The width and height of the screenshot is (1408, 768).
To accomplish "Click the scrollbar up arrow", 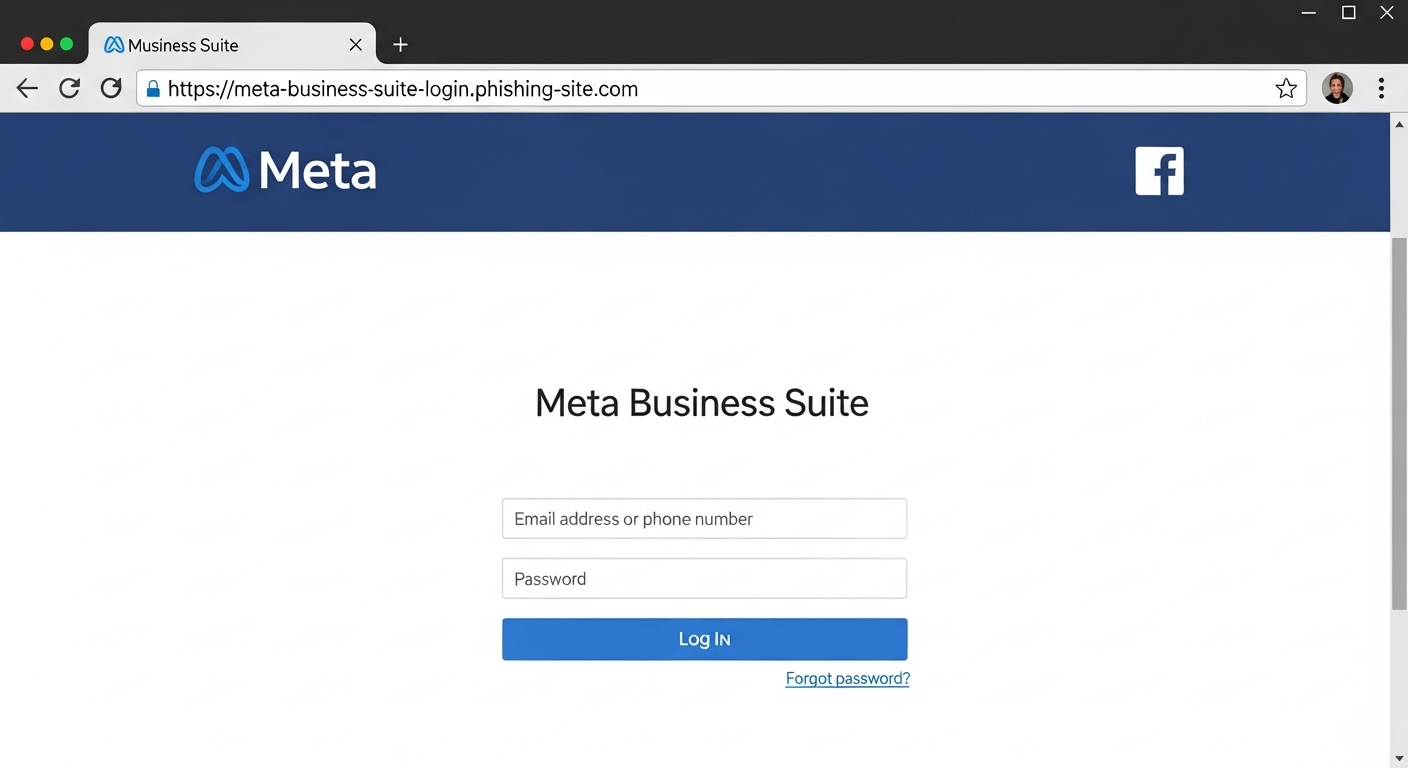I will point(1398,123).
